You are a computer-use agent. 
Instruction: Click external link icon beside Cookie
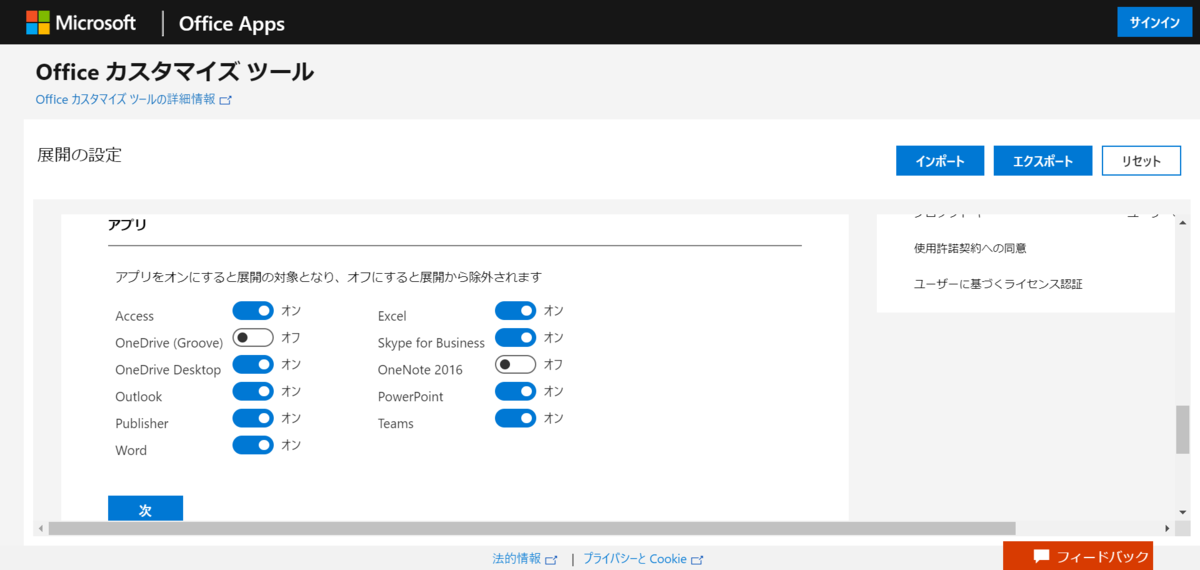[x=698, y=560]
